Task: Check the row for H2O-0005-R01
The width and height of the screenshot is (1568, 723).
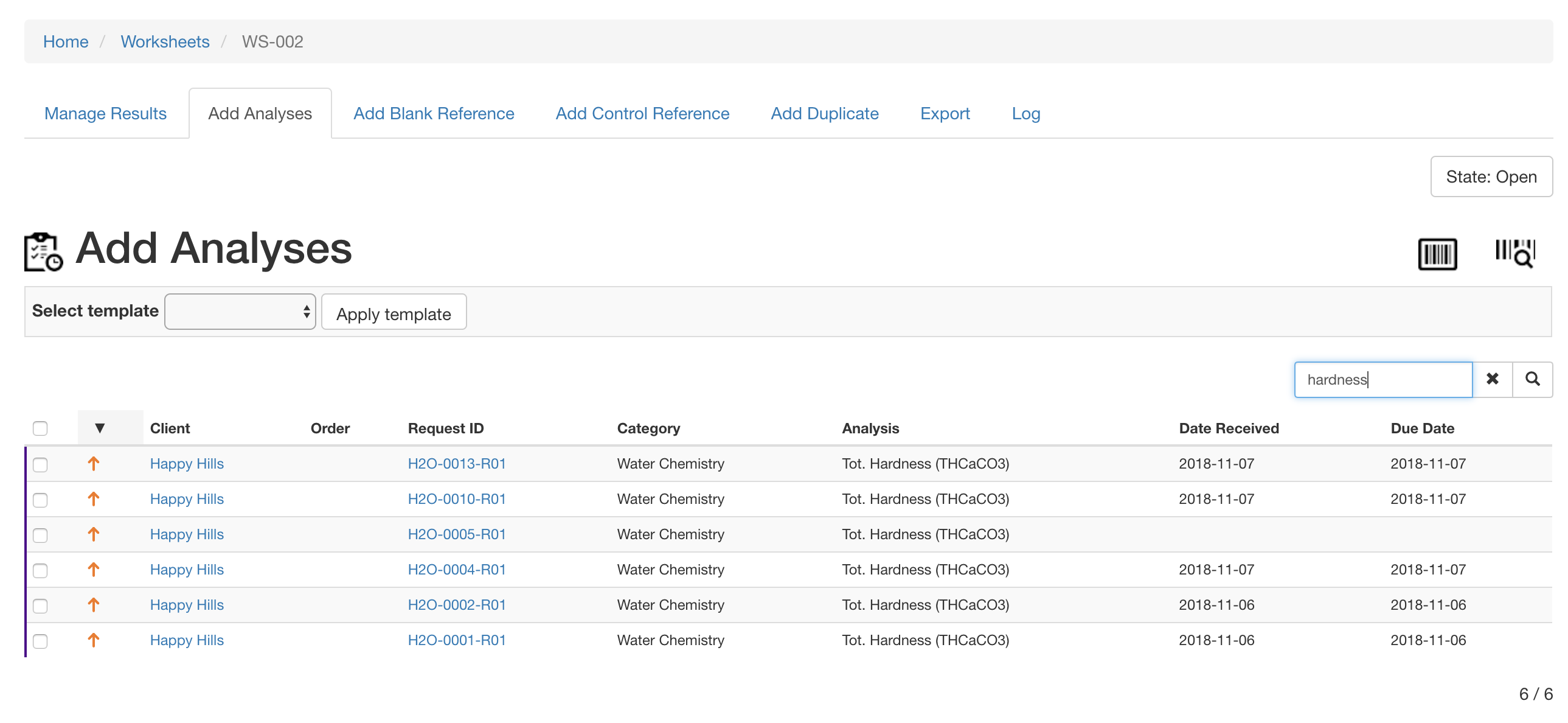Action: tap(40, 536)
